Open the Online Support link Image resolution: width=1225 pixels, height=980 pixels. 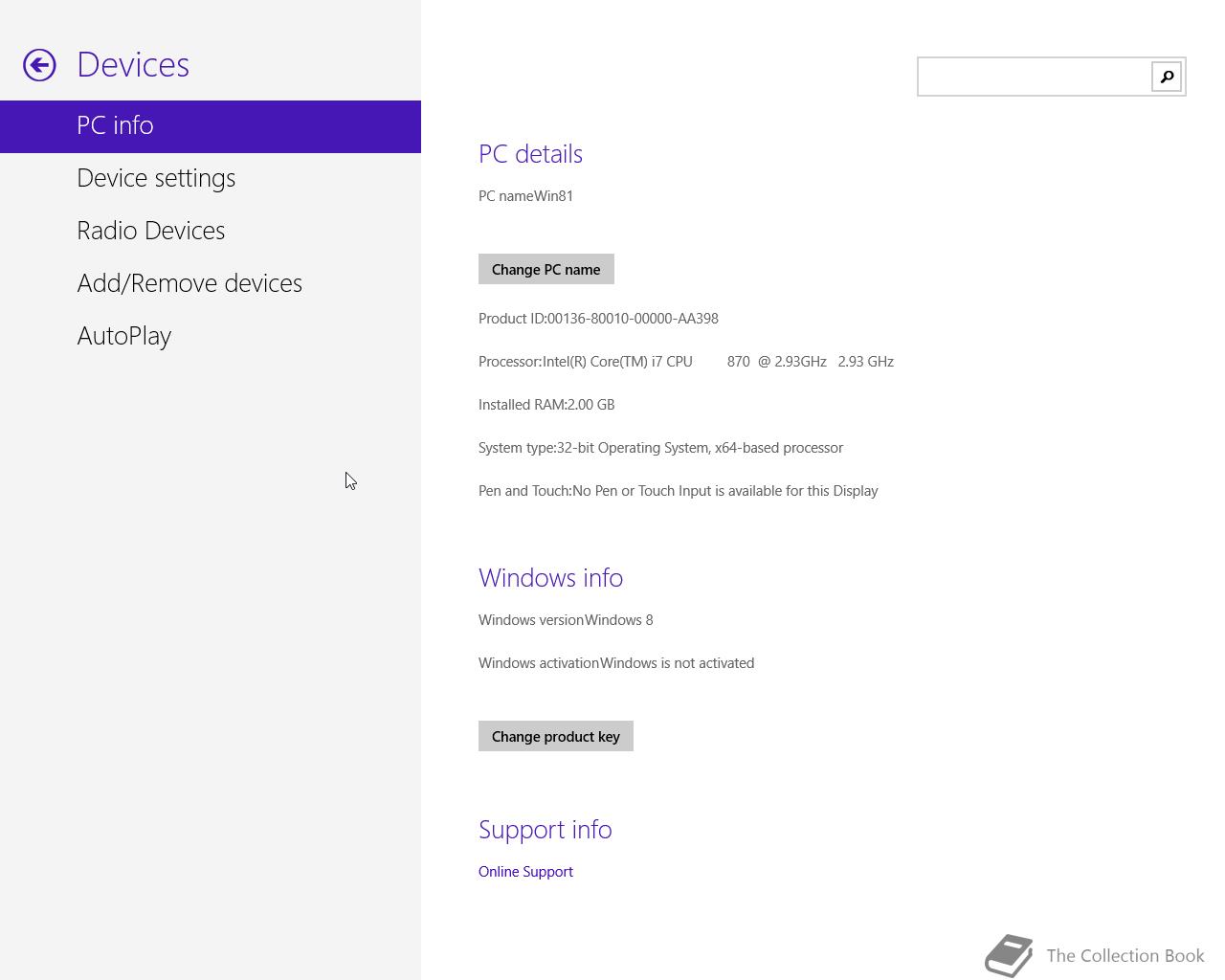[525, 871]
